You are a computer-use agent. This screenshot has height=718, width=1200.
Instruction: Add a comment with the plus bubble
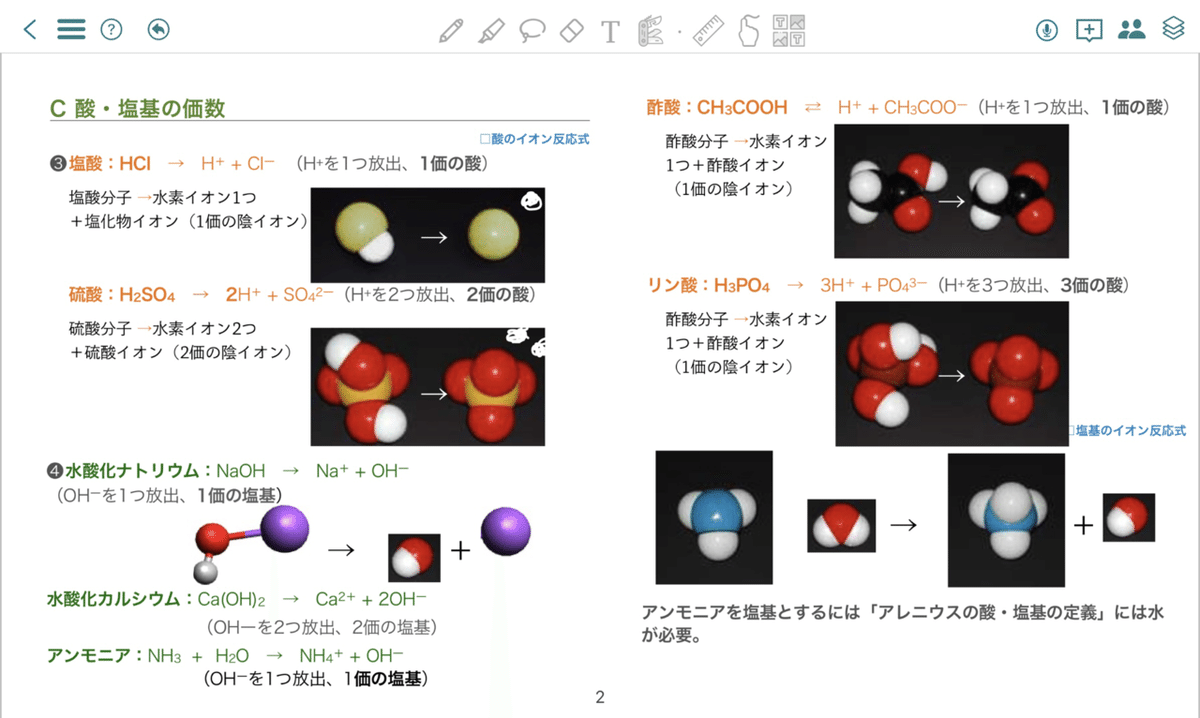(1089, 30)
